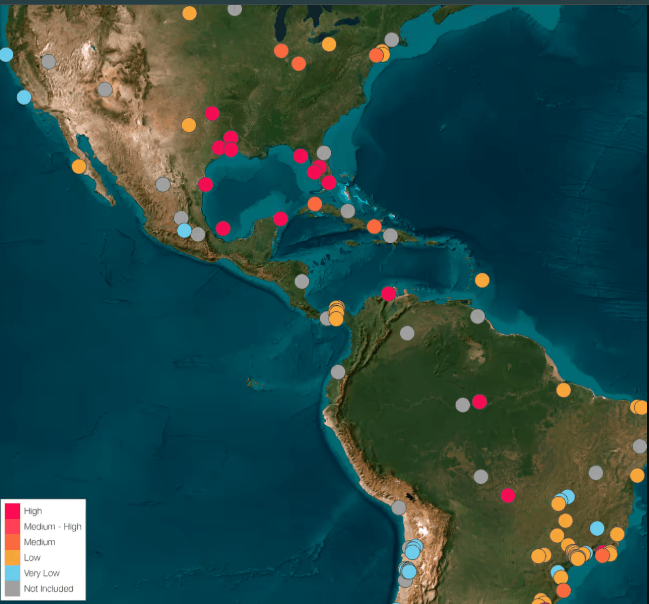Select the yellow marker on Baja California
Image resolution: width=649 pixels, height=604 pixels.
pyautogui.click(x=79, y=166)
